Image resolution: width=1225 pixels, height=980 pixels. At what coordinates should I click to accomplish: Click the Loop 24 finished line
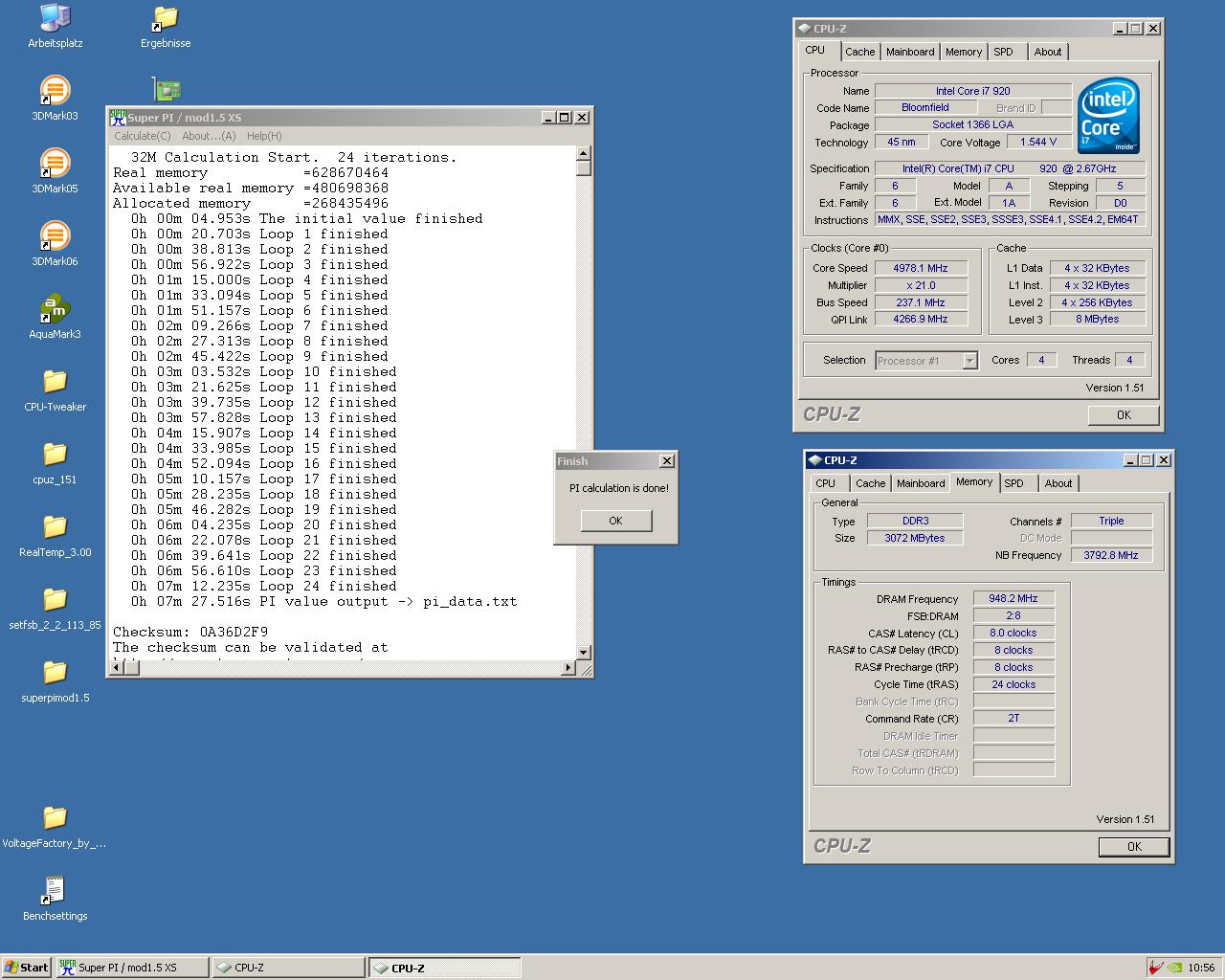[264, 586]
